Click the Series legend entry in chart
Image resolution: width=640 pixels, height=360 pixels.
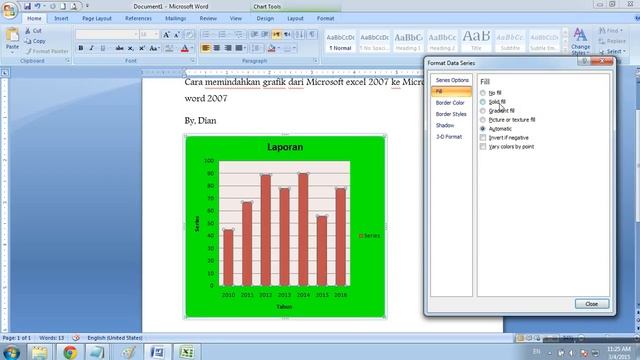tap(369, 236)
